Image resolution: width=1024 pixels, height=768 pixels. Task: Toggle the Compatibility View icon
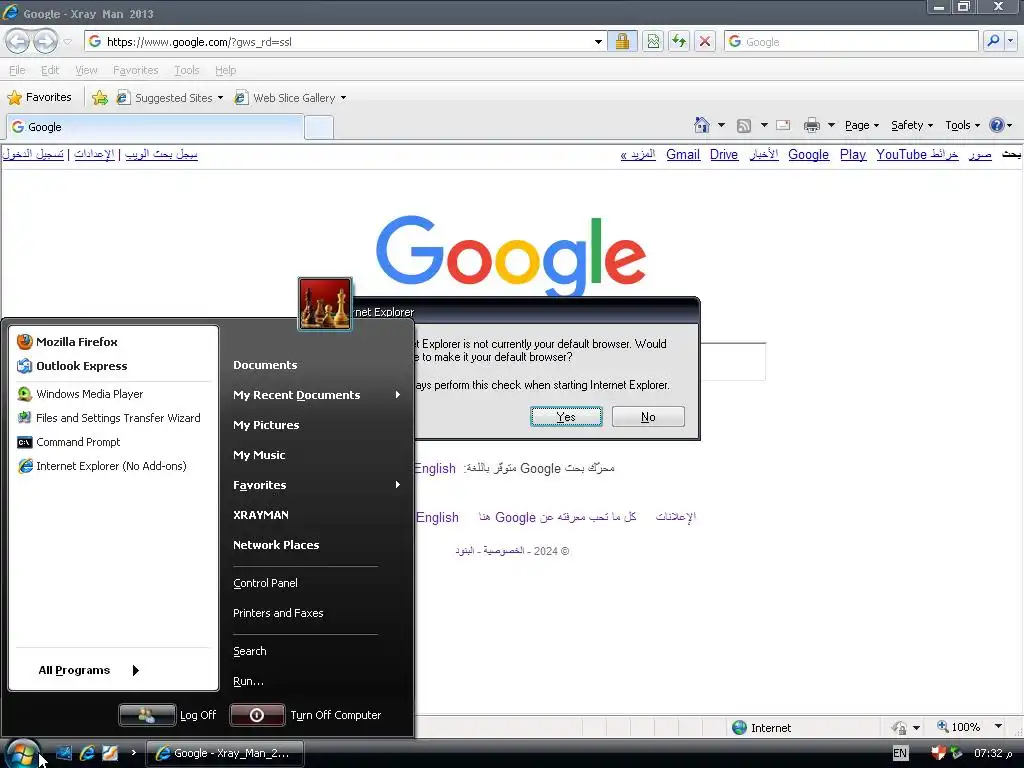653,42
